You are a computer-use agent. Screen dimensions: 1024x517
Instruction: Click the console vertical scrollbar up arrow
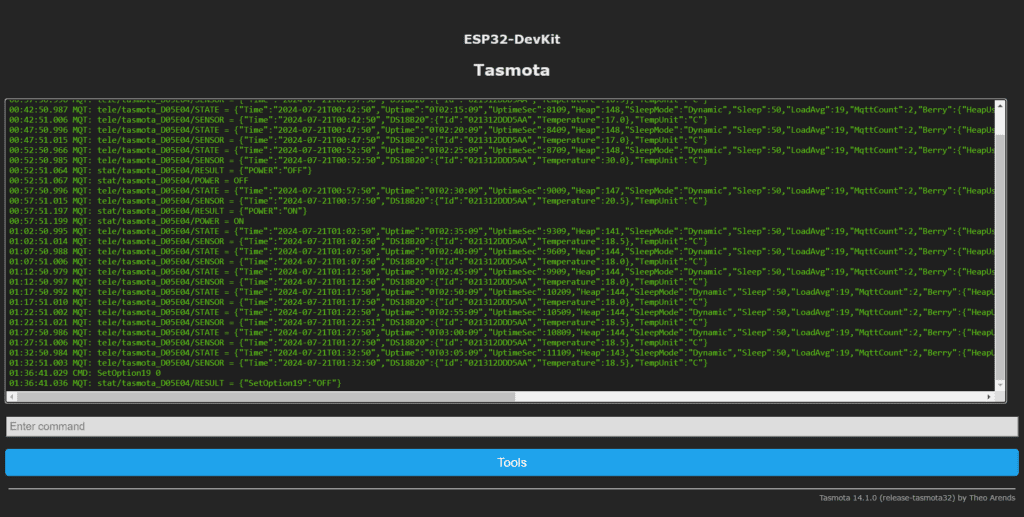pyautogui.click(x=999, y=105)
